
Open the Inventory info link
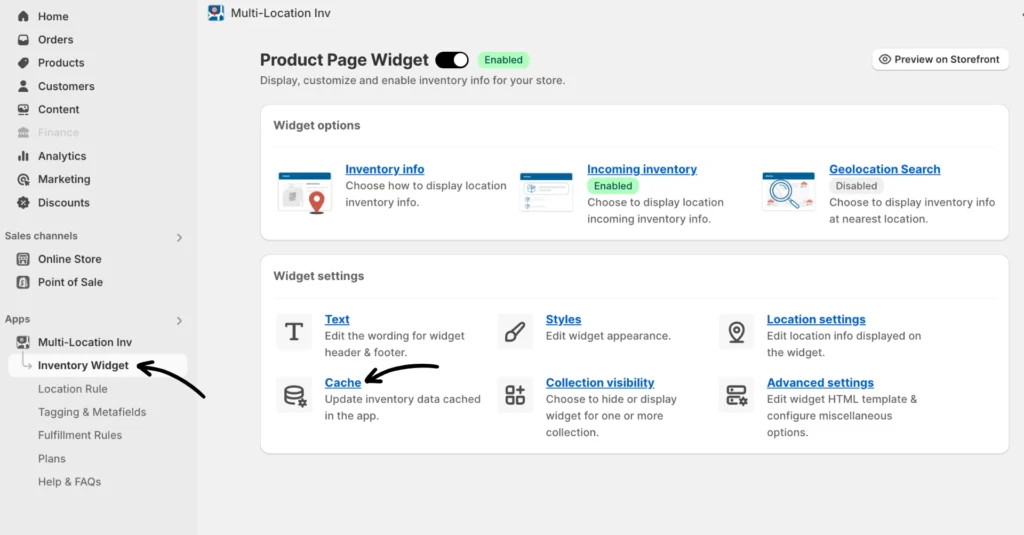(385, 169)
